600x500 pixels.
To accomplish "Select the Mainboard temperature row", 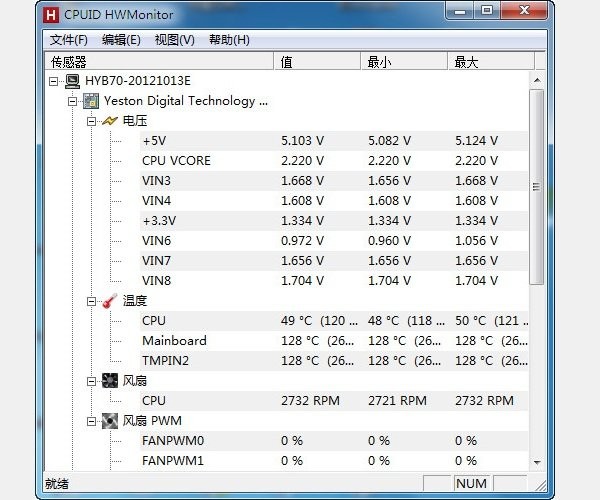I will click(x=334, y=340).
